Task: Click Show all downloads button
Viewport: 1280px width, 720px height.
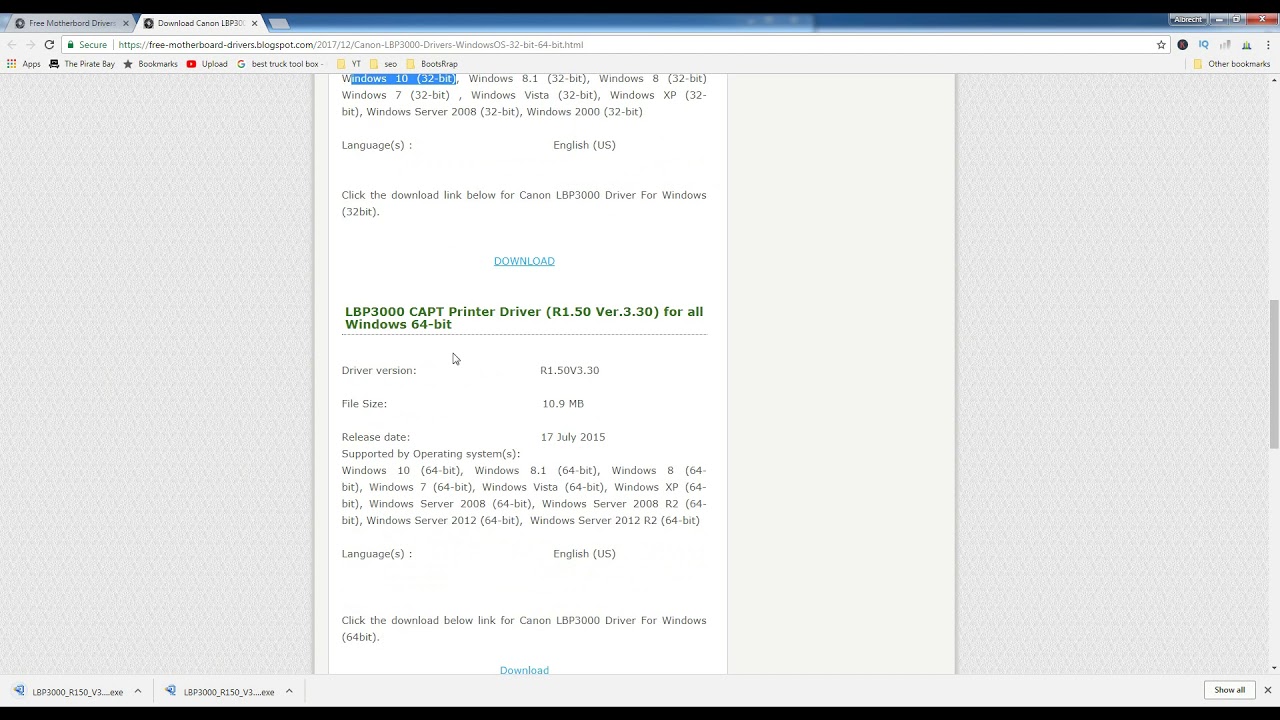Action: click(x=1230, y=690)
